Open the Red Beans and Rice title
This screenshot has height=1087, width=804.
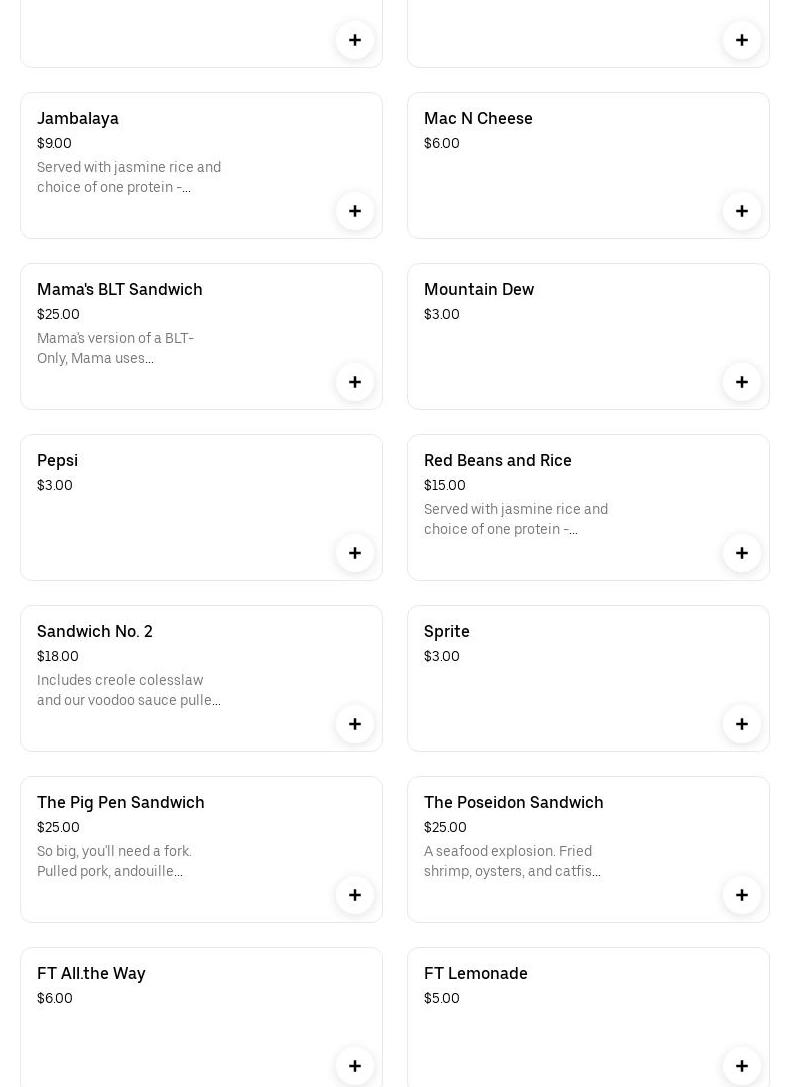pos(497,460)
